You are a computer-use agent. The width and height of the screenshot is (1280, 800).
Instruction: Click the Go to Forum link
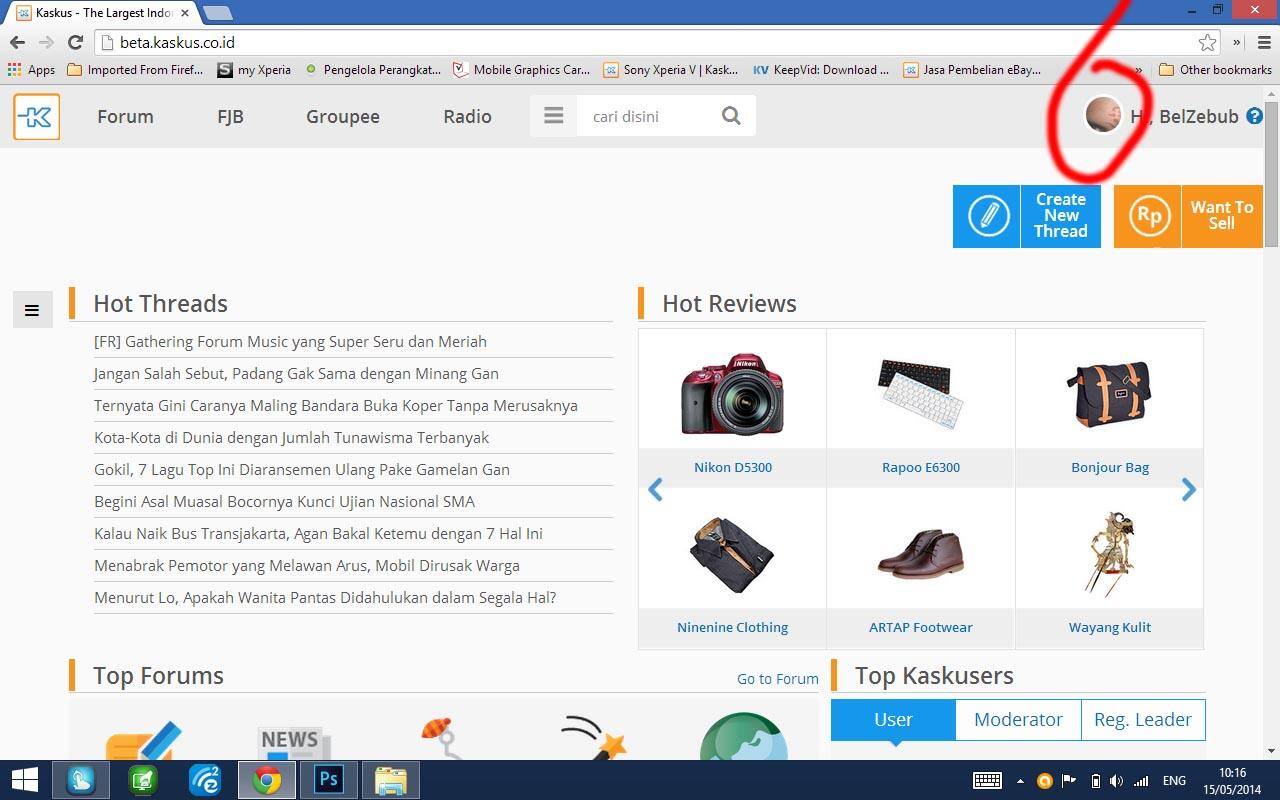click(778, 678)
